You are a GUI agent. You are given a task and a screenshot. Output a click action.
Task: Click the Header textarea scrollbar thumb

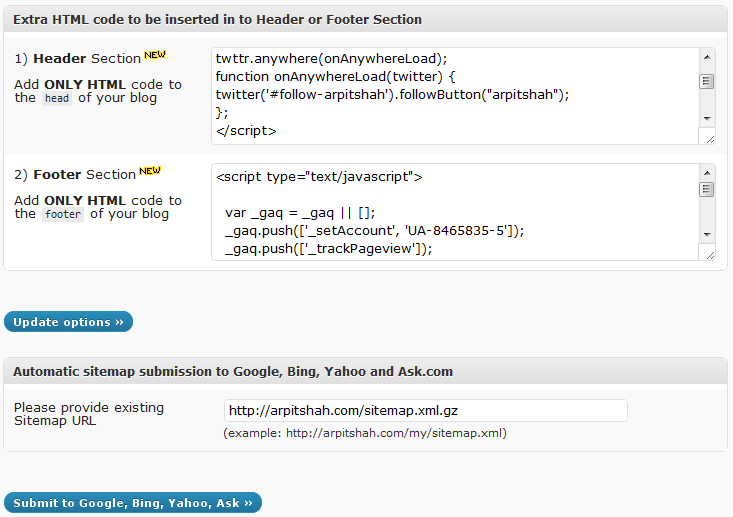coord(707,81)
